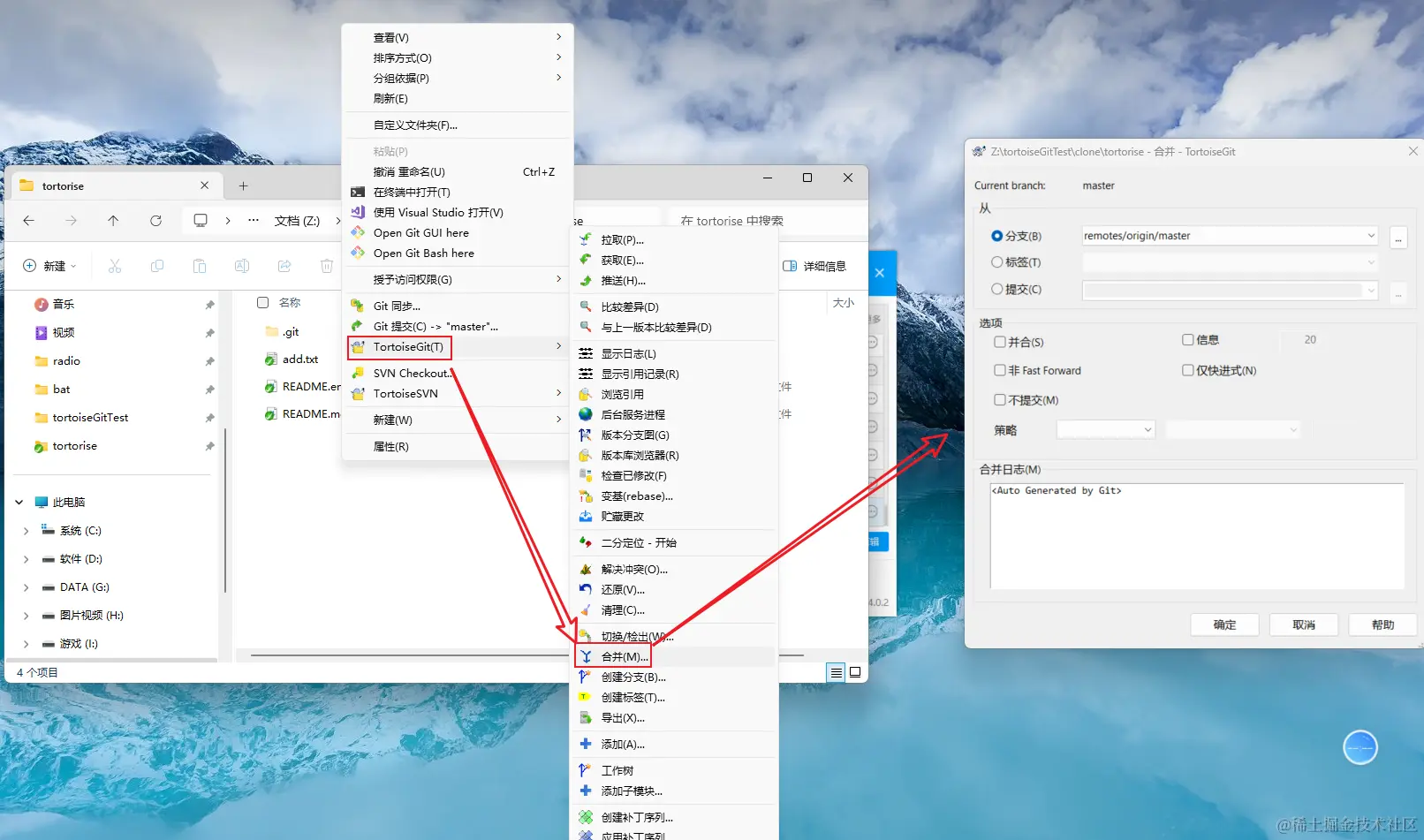Click the Explorer cut scissors icon
This screenshot has width=1424, height=840.
point(115,266)
